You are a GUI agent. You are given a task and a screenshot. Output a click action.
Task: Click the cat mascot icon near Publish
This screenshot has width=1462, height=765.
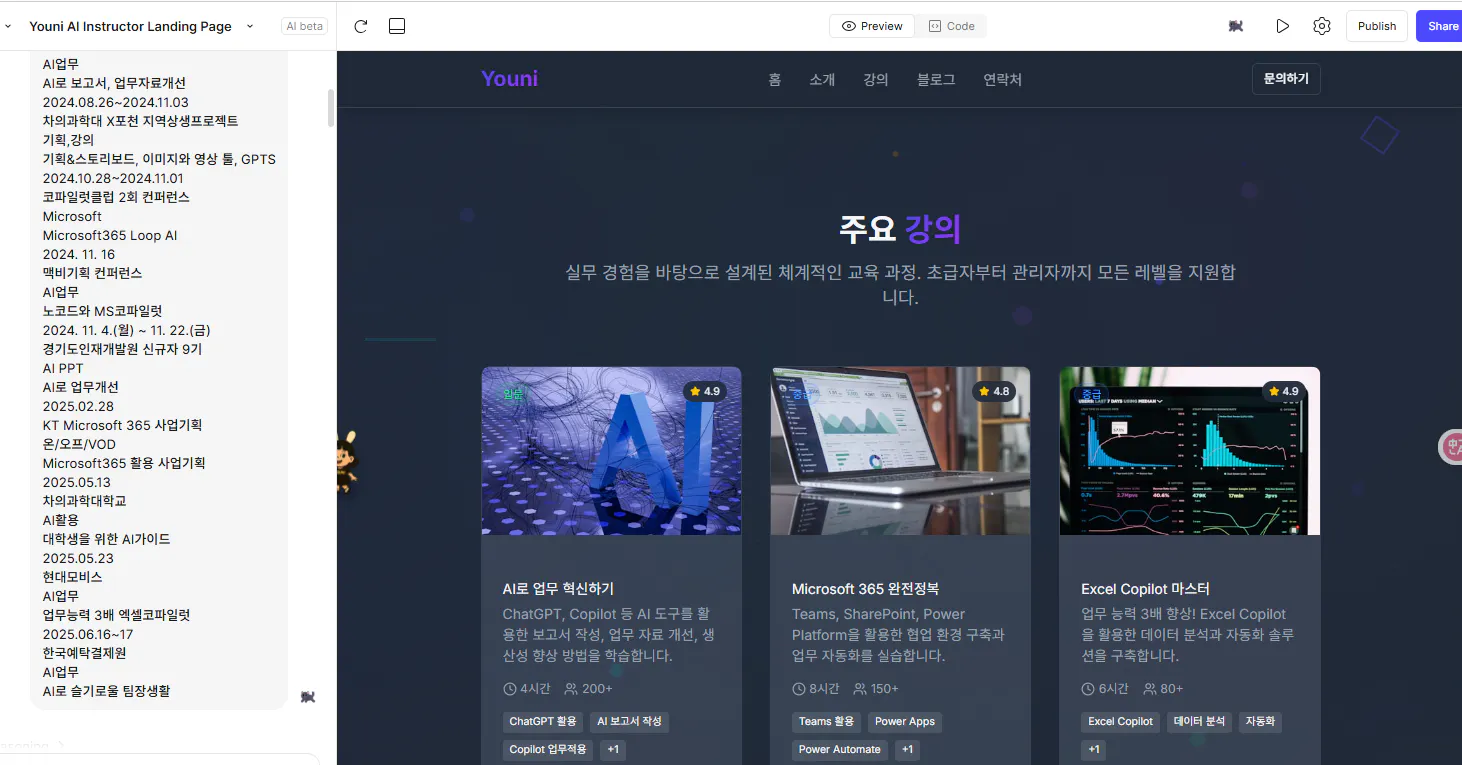coord(1236,26)
